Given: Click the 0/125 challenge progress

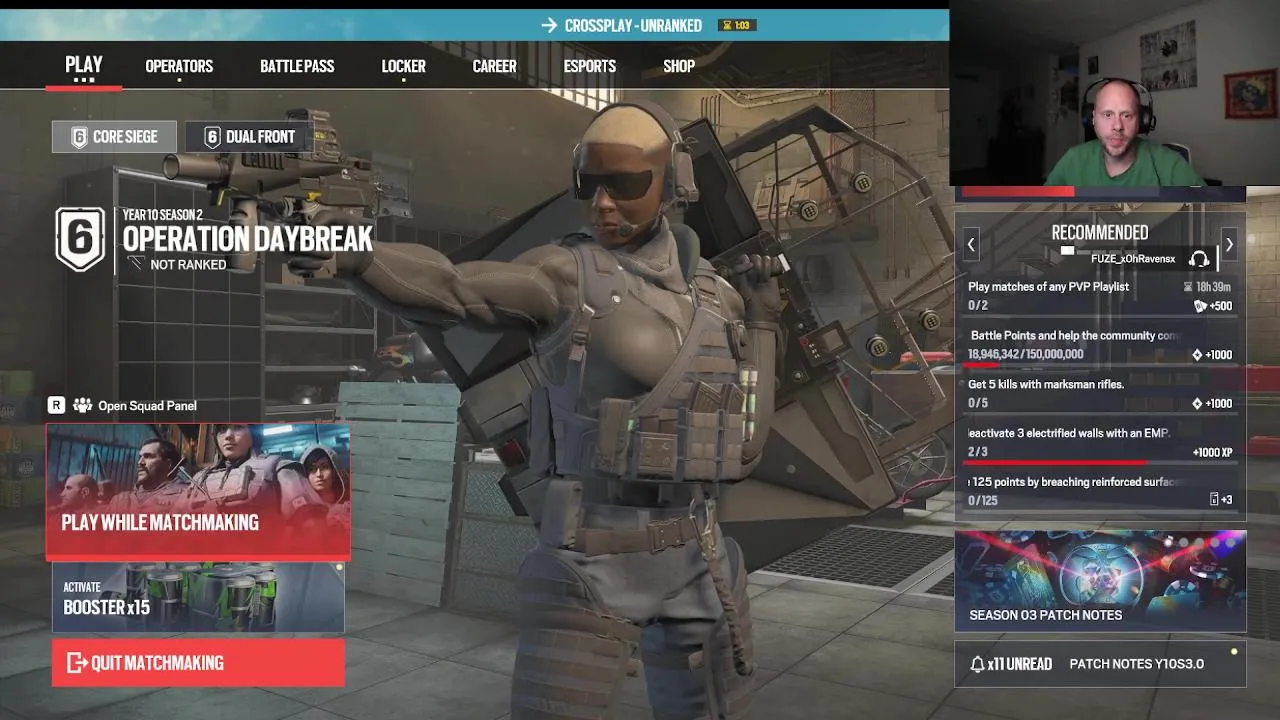Looking at the screenshot, I should pyautogui.click(x=983, y=501).
